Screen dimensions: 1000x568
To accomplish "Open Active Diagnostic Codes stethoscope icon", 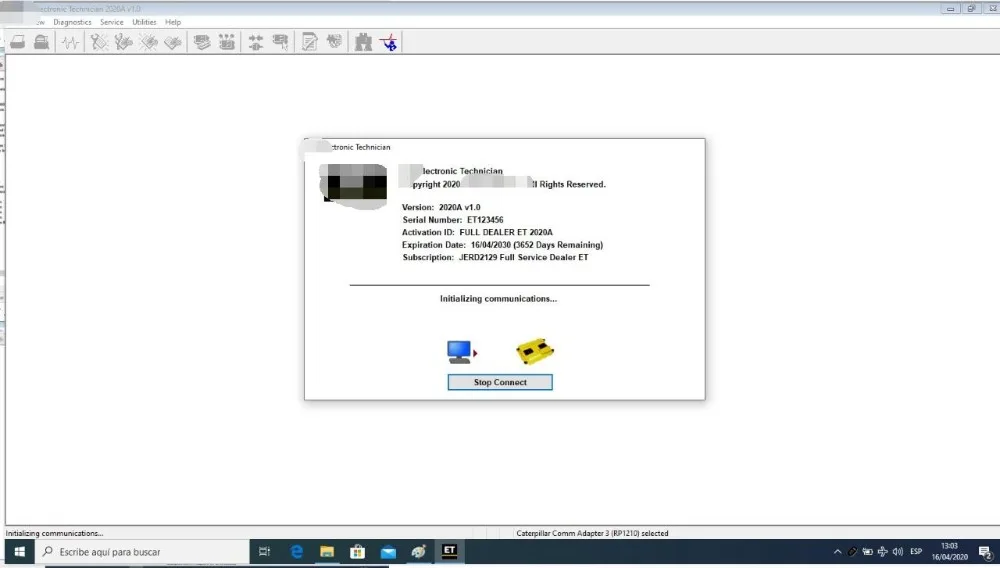I will 99,42.
